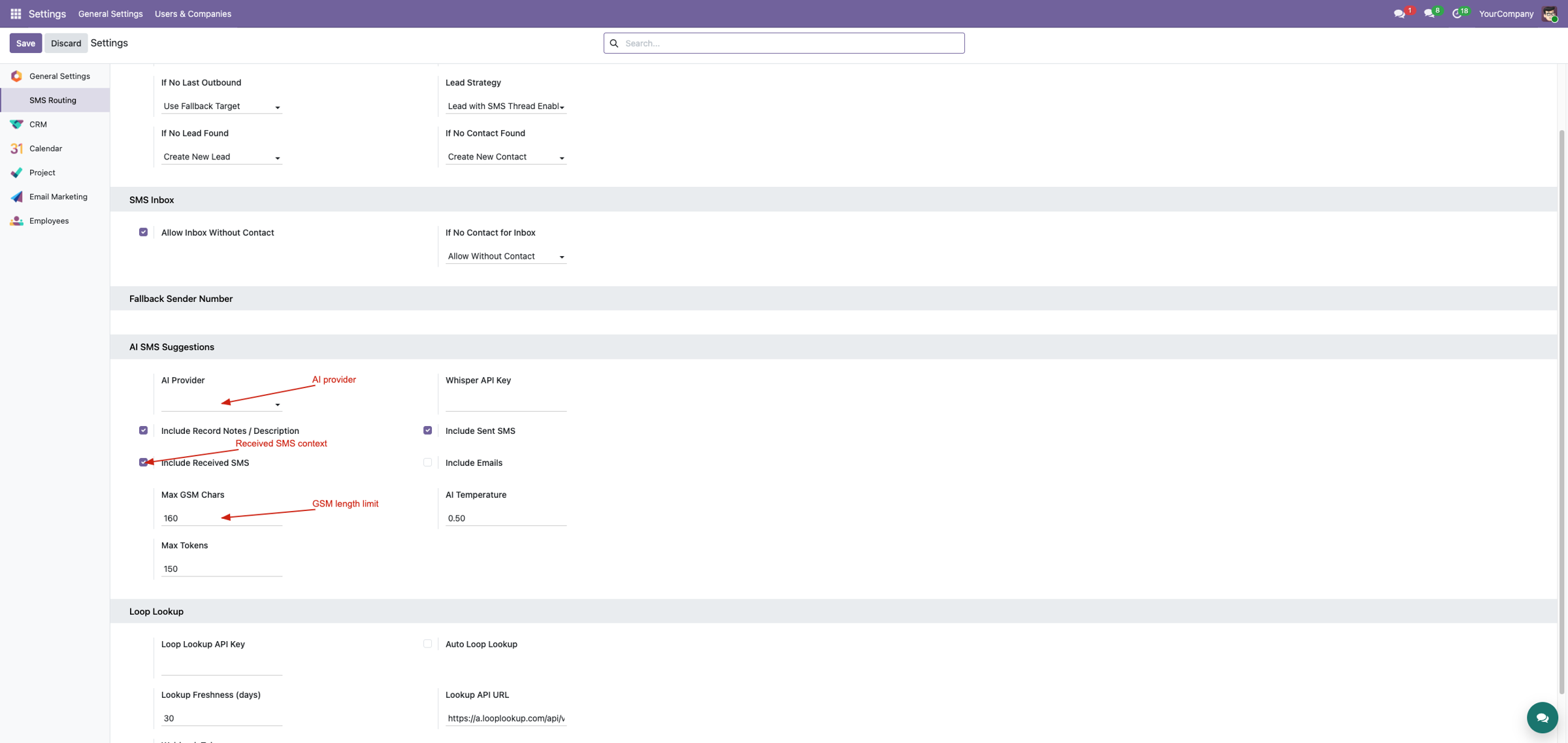Open the If No Contact Found dropdown
1568x743 pixels.
click(x=506, y=157)
